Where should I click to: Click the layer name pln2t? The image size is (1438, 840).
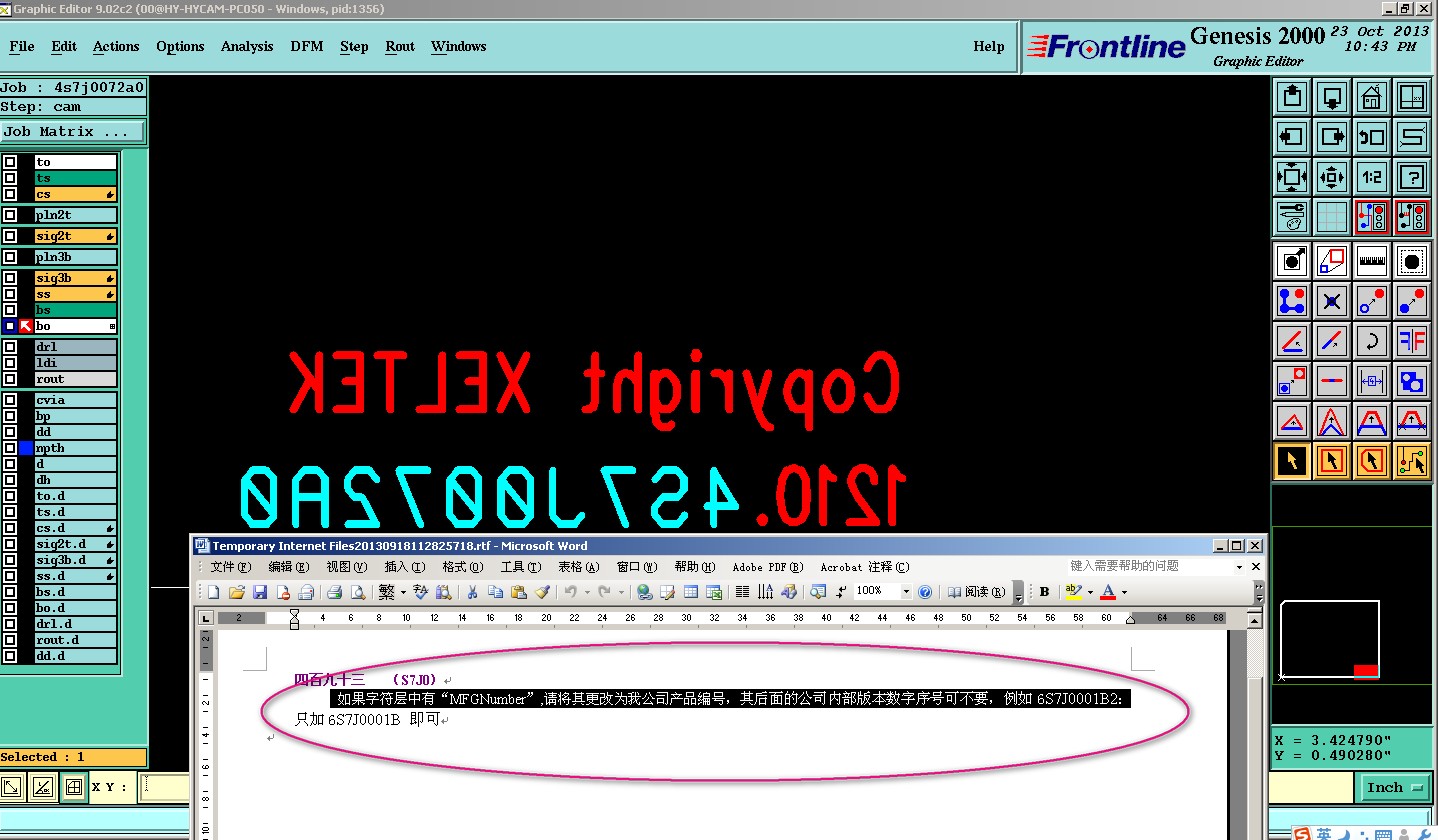(x=75, y=215)
